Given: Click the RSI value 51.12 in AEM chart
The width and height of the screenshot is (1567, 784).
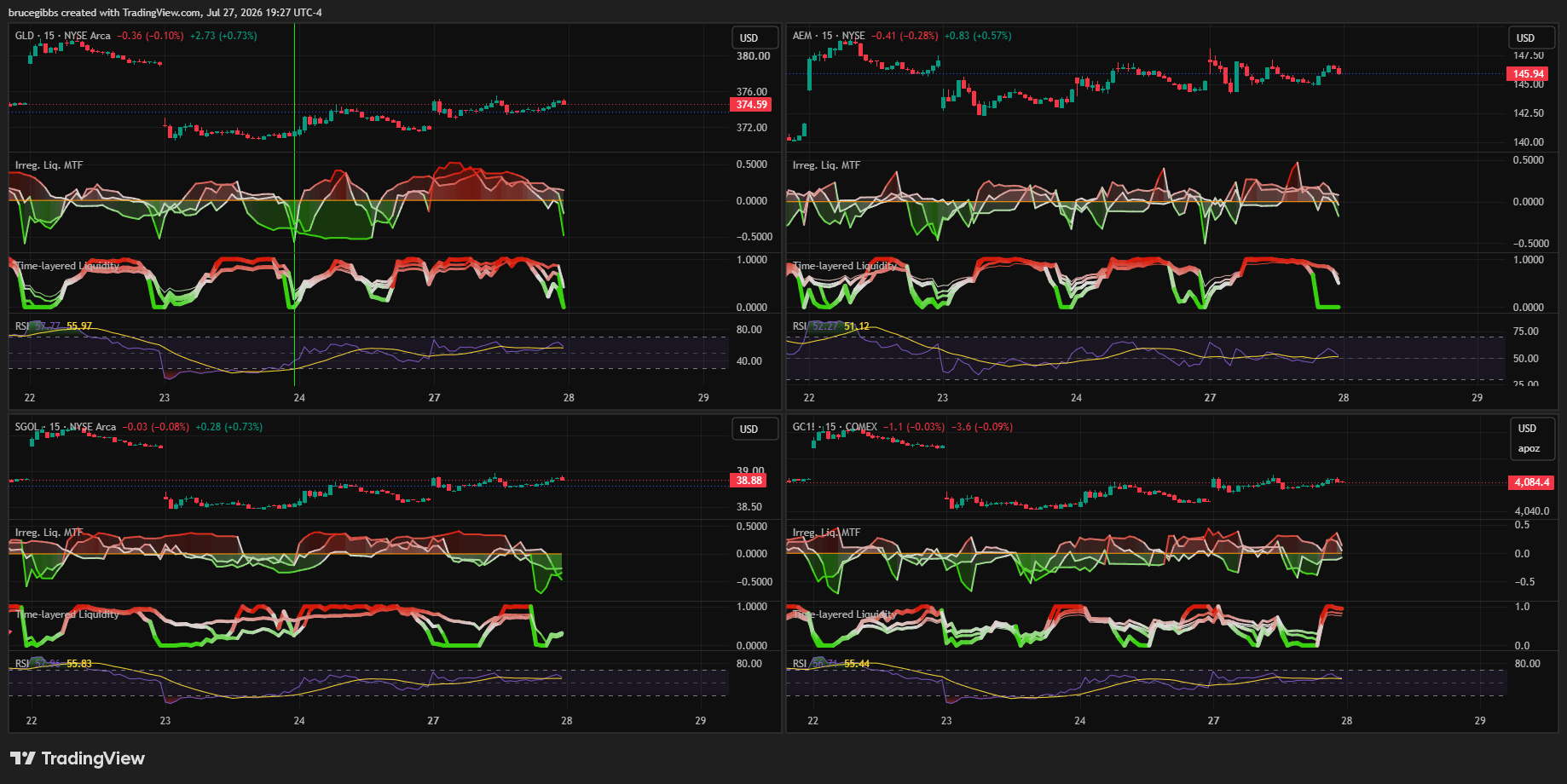Looking at the screenshot, I should (x=857, y=326).
